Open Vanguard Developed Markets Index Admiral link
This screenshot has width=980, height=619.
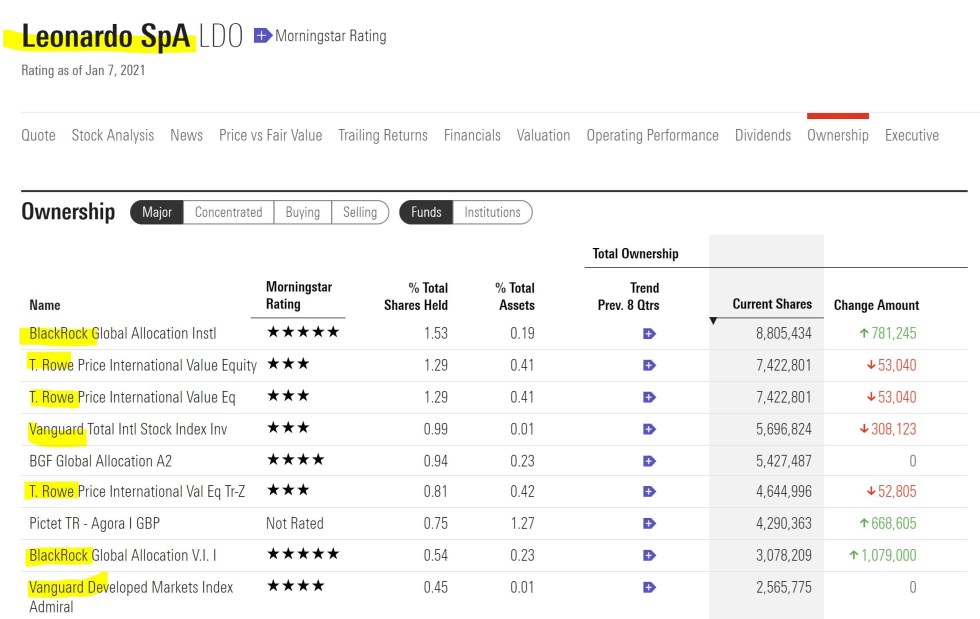click(131, 596)
